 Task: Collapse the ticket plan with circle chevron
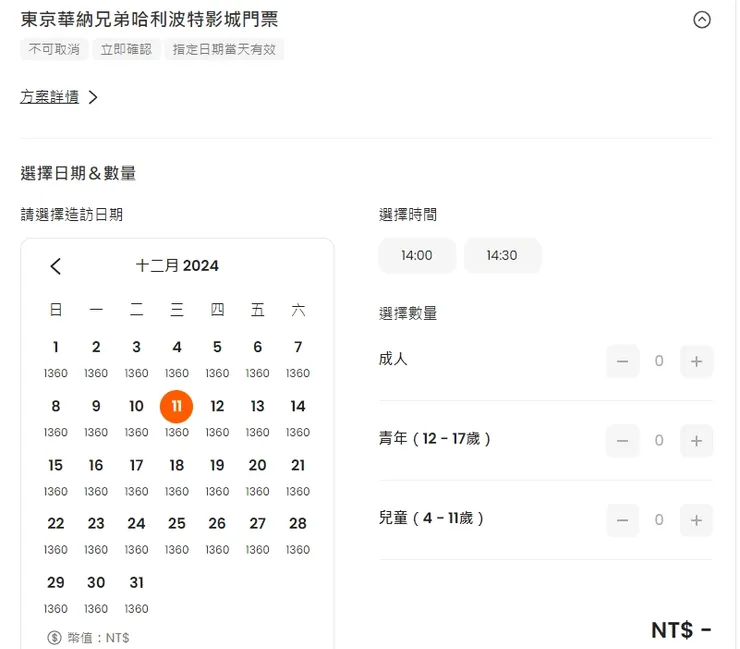(x=702, y=20)
